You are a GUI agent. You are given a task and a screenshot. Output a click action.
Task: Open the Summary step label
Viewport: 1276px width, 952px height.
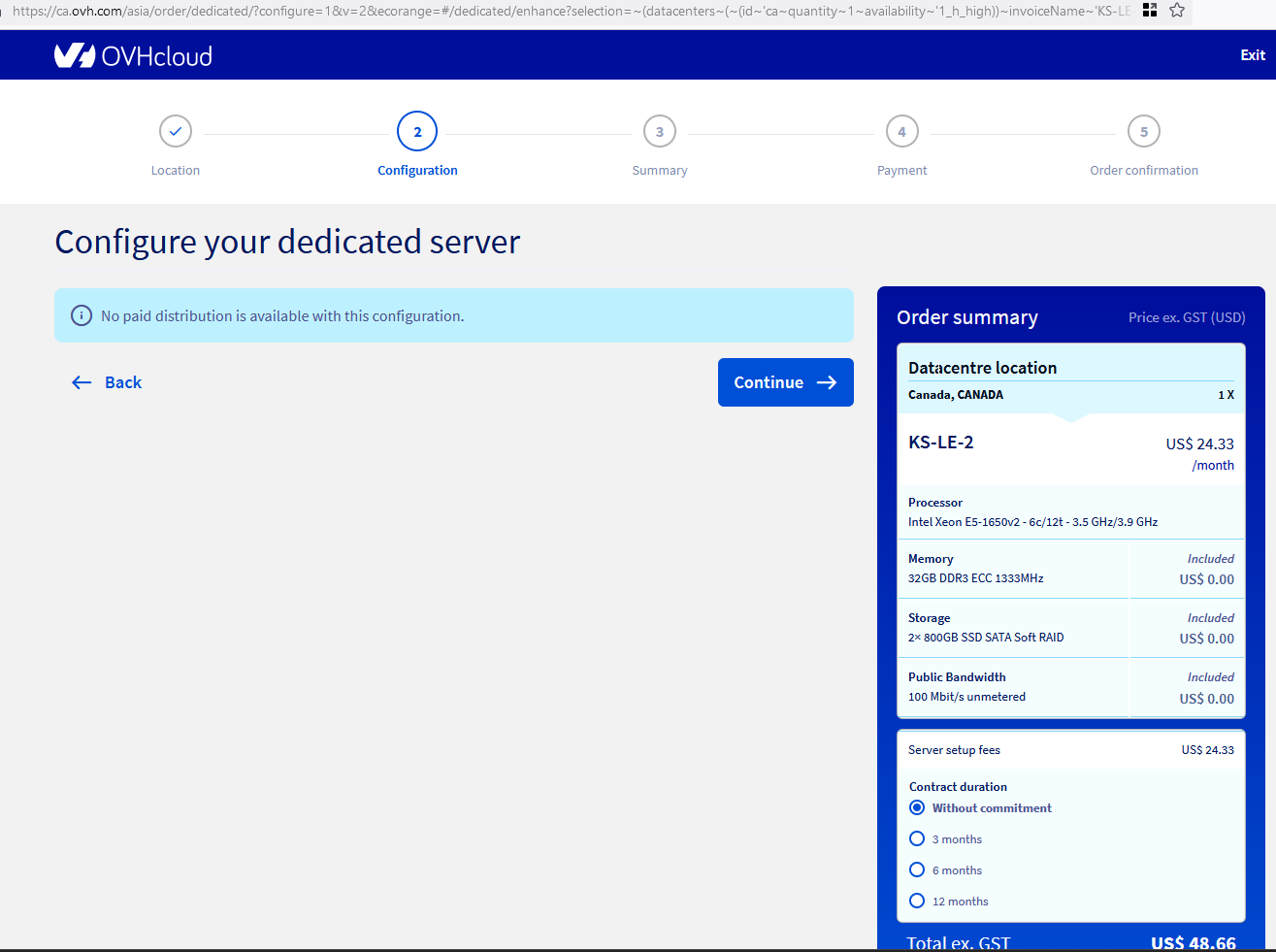[x=660, y=170]
